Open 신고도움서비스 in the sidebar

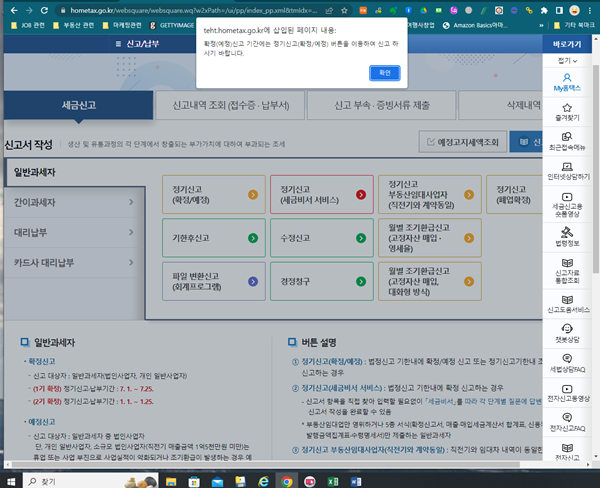click(568, 304)
